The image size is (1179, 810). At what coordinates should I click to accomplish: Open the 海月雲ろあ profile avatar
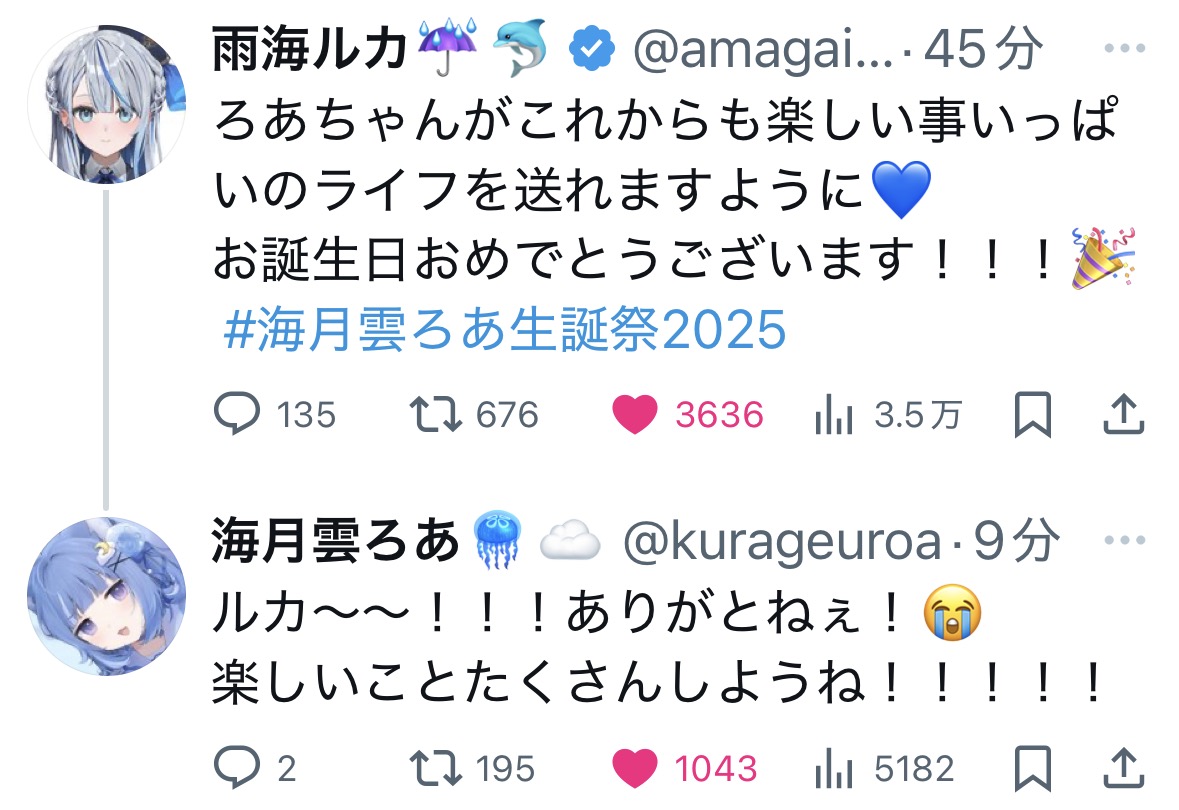click(107, 596)
